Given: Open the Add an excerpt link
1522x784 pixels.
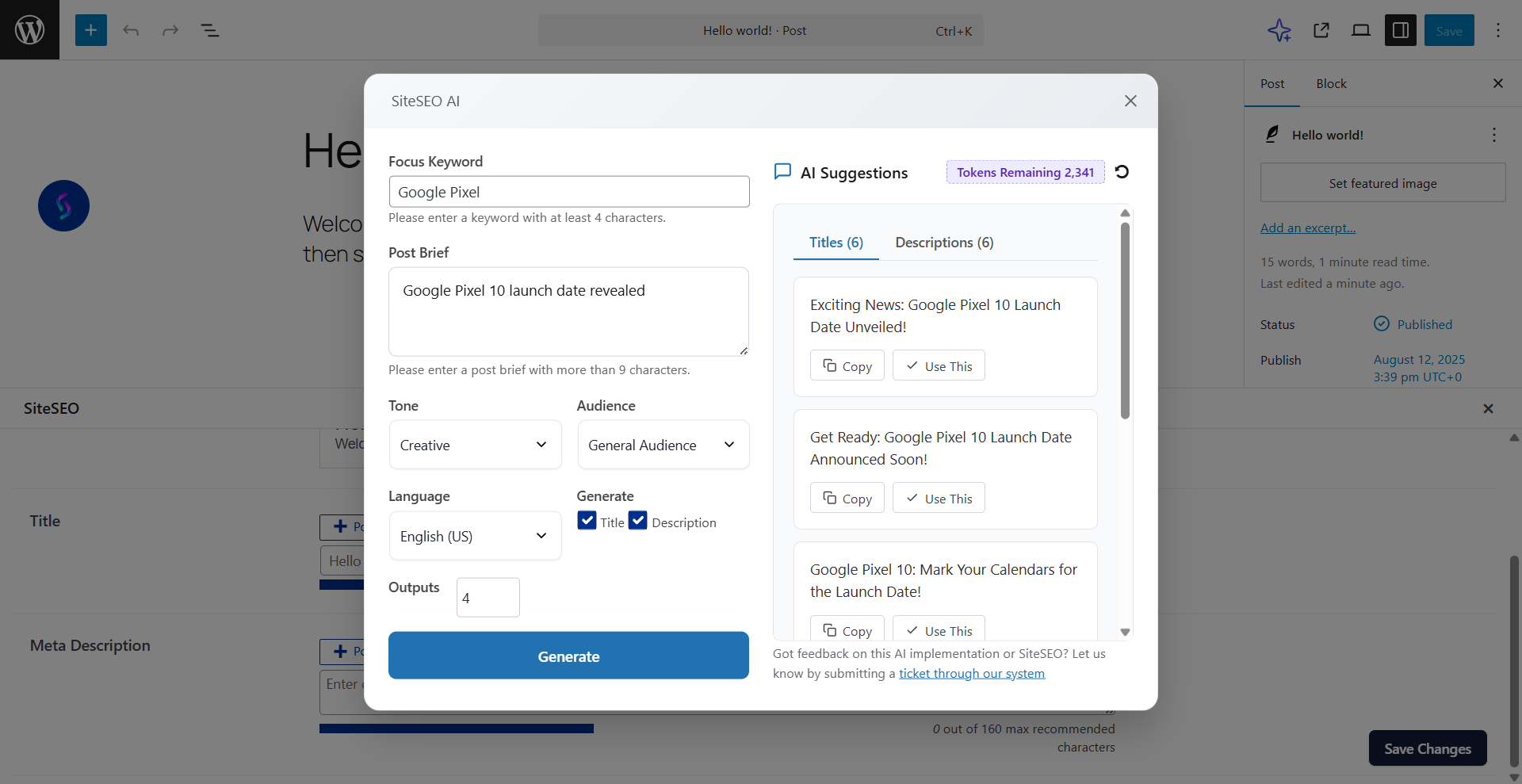Looking at the screenshot, I should click(1308, 228).
